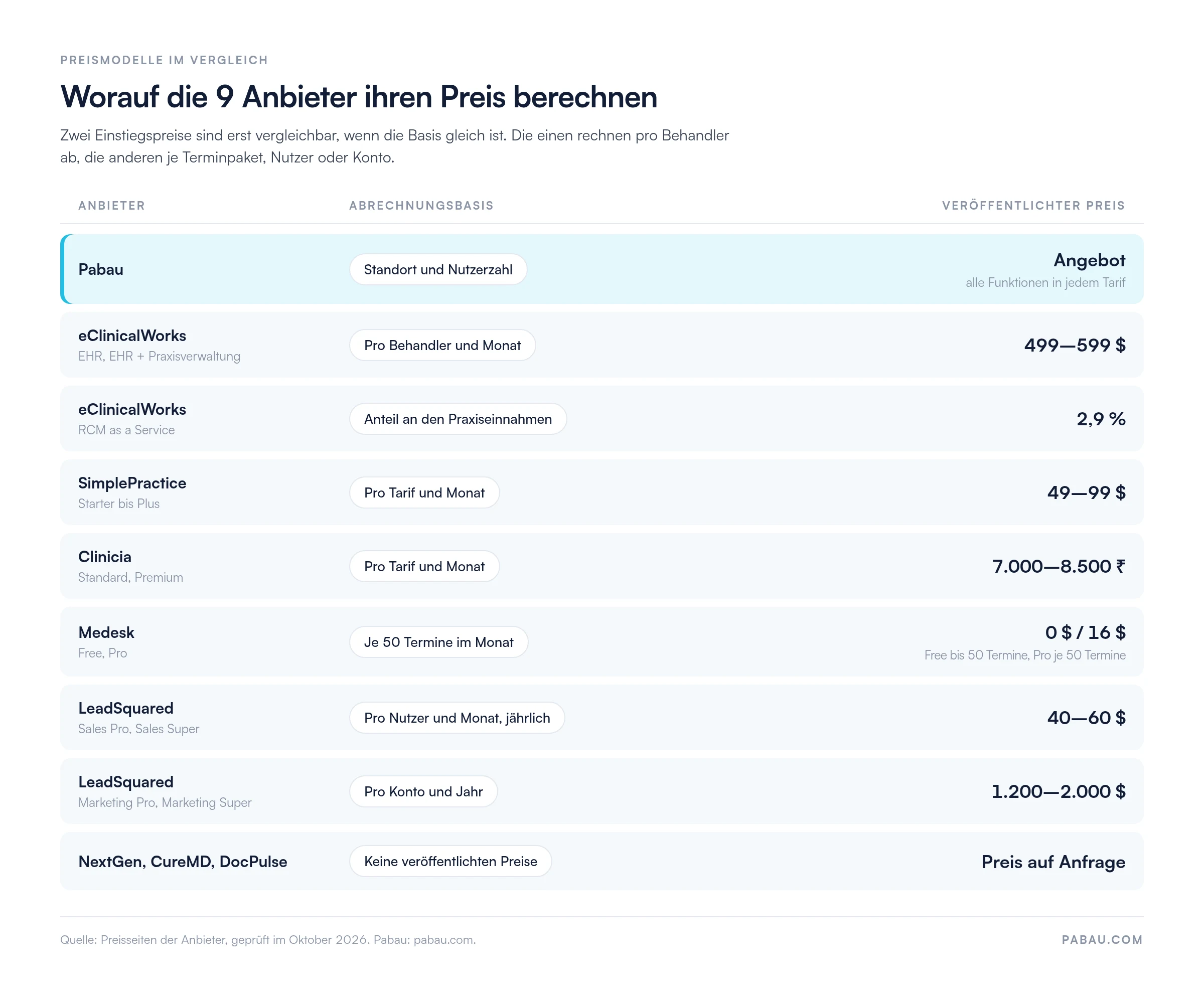Click the 'Pro Behandler und Monat' pill
This screenshot has height=997, width=1204.
pyautogui.click(x=442, y=345)
